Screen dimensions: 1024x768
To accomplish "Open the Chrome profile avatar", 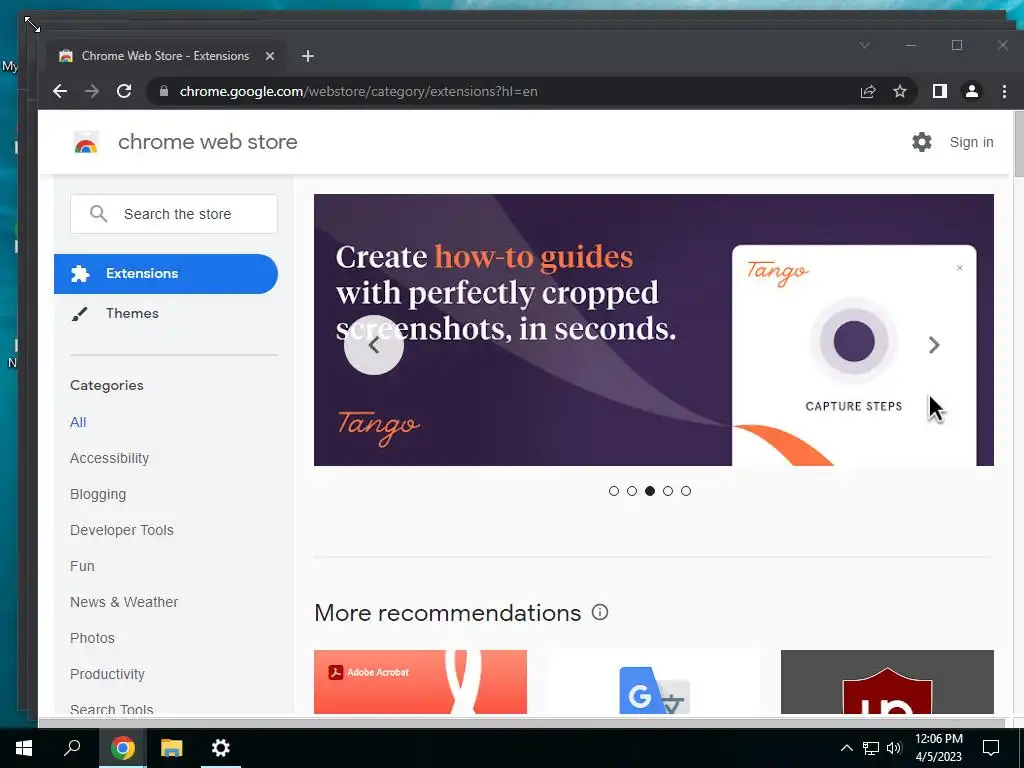I will click(972, 91).
